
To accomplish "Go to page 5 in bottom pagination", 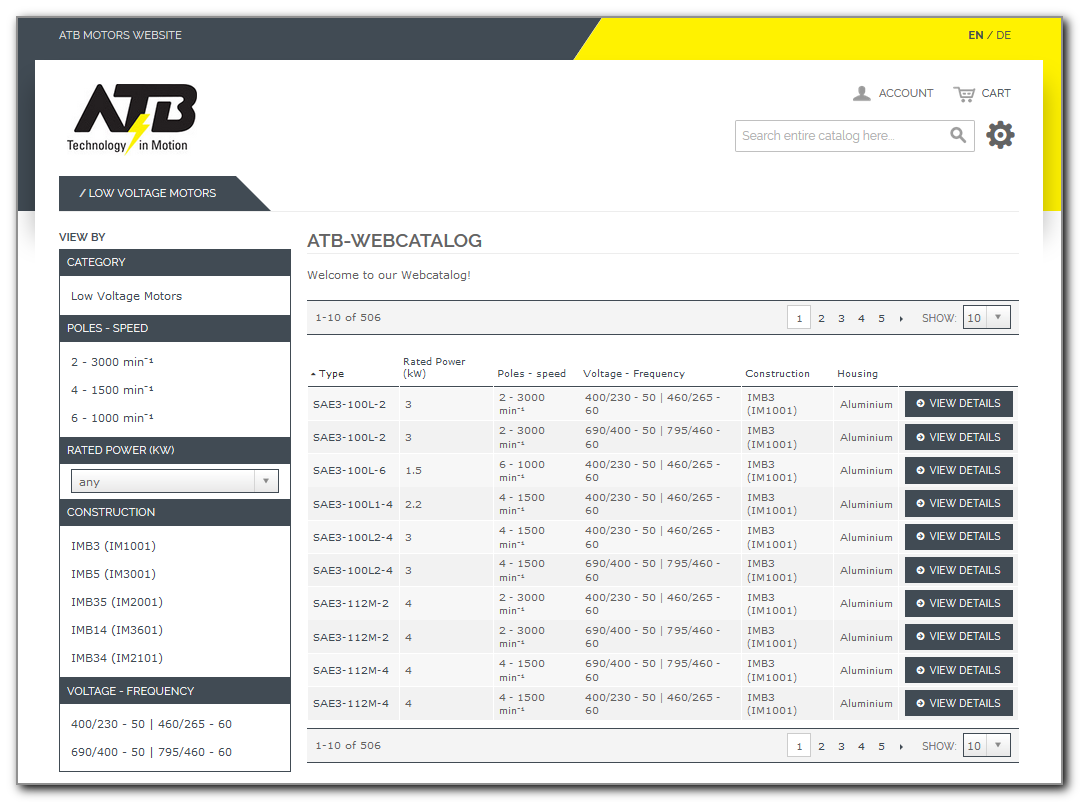I will [x=881, y=746].
